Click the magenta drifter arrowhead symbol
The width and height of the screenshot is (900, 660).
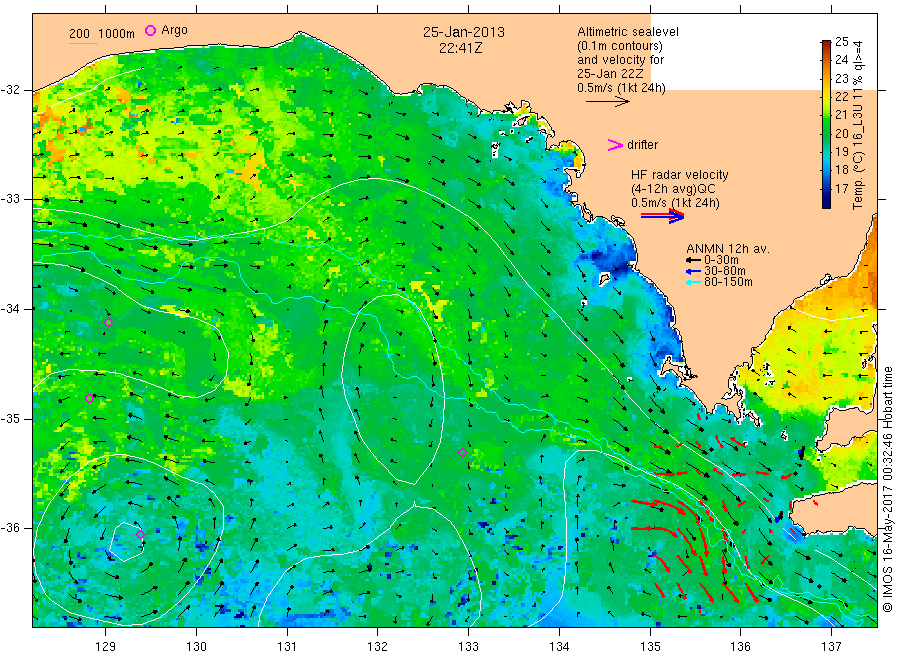click(615, 145)
